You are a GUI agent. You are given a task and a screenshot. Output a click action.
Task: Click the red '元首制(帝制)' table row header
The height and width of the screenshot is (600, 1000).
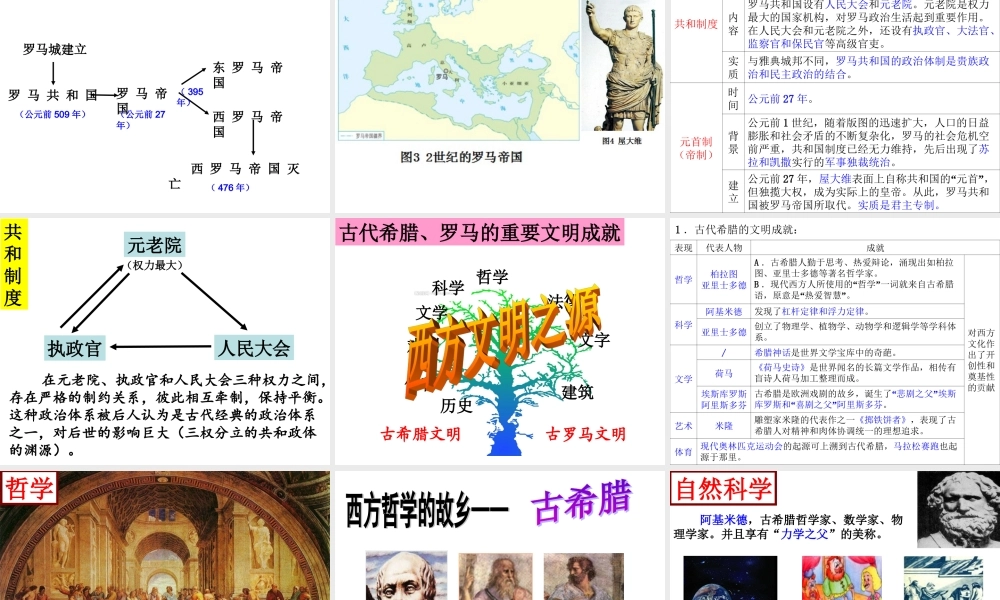[x=696, y=148]
